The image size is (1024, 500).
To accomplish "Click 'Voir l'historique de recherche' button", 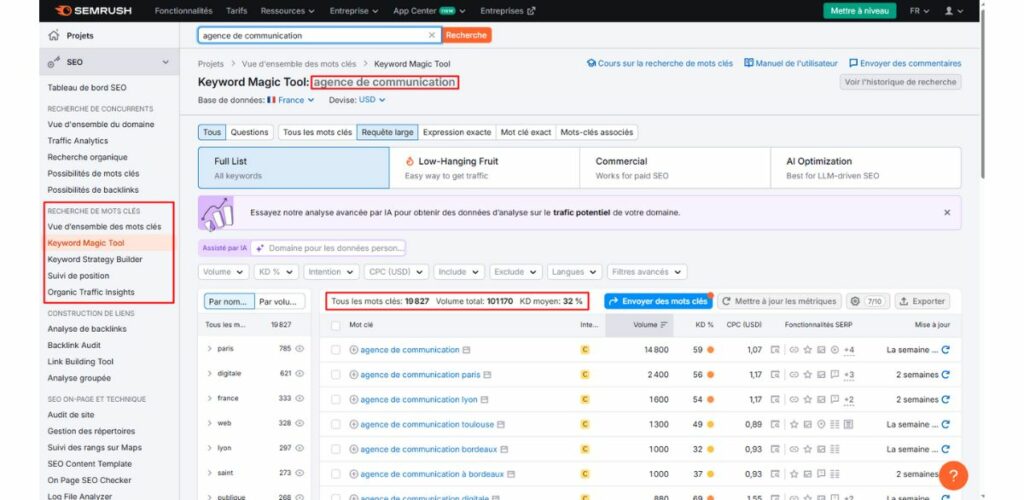I will point(900,82).
